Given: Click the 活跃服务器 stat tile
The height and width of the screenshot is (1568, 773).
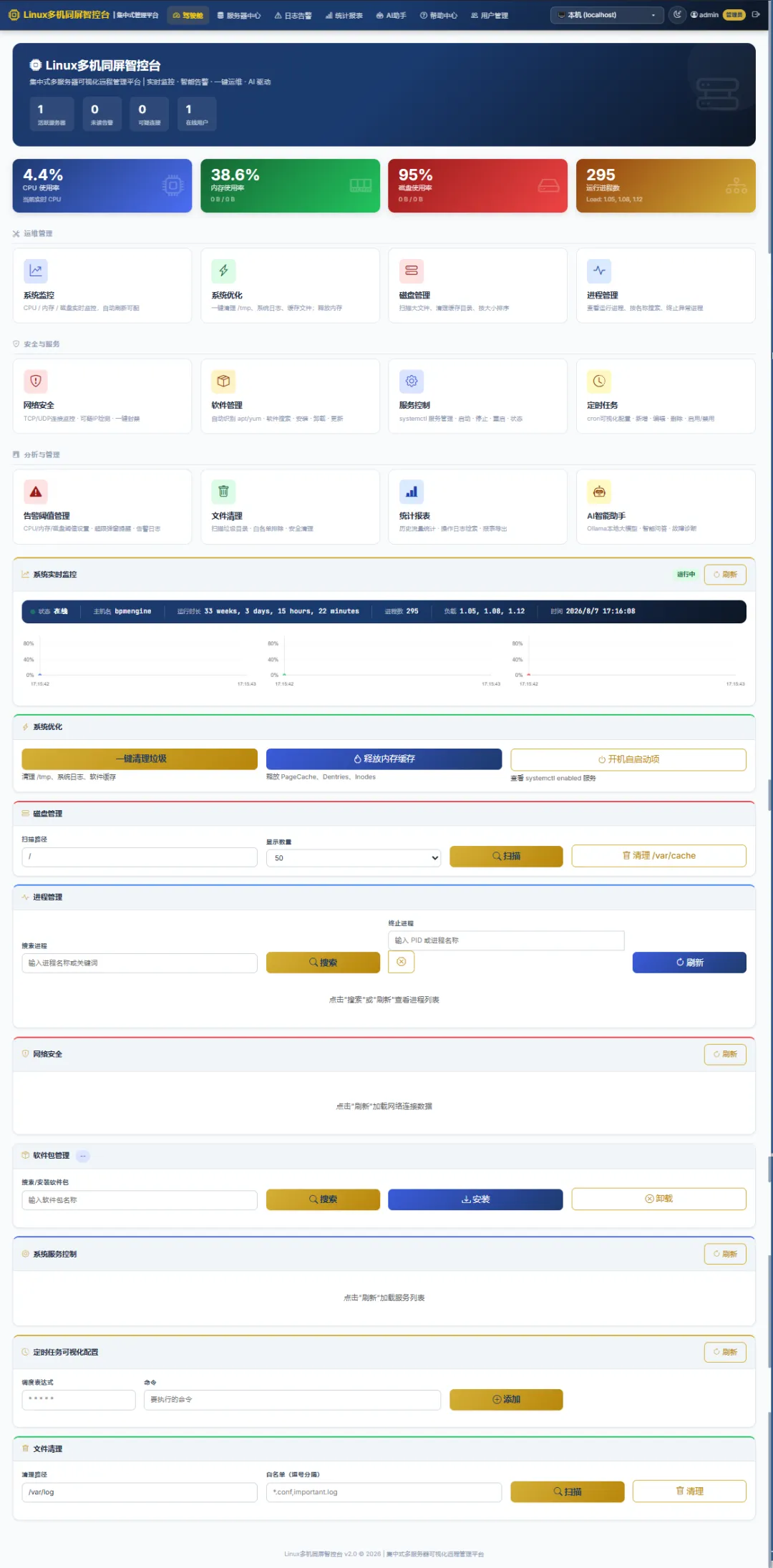Looking at the screenshot, I should point(52,114).
